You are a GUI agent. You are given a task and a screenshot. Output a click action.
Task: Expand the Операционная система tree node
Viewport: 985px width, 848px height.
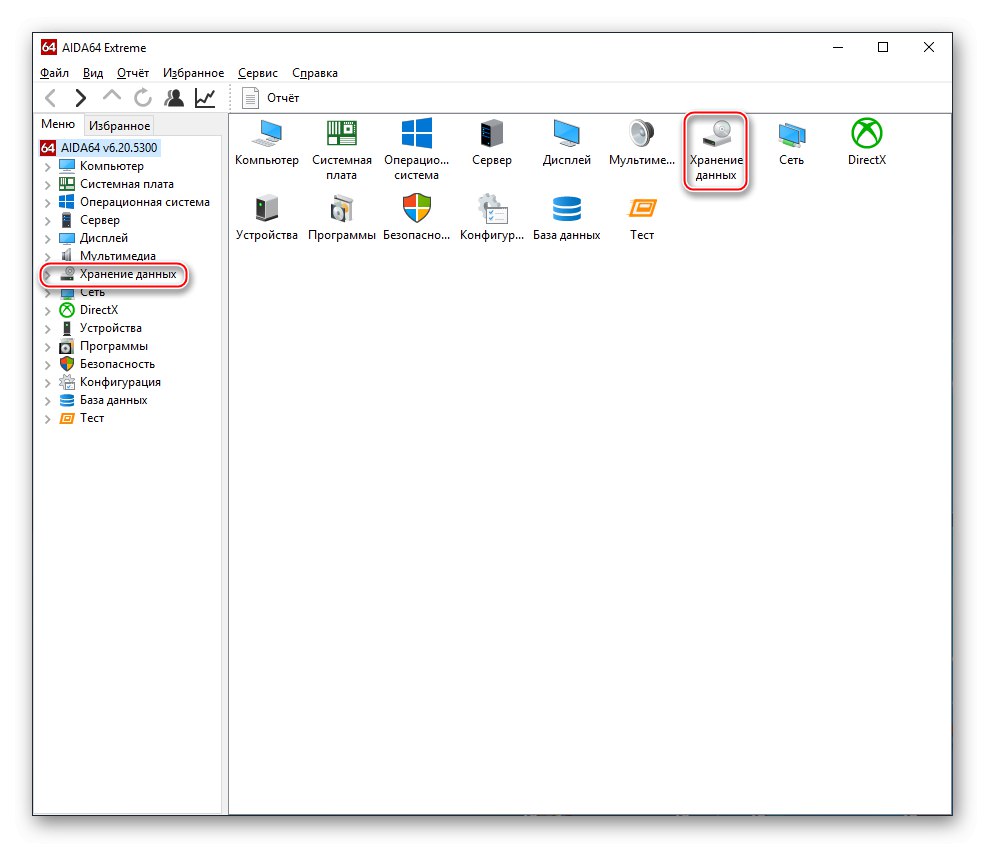(x=48, y=203)
